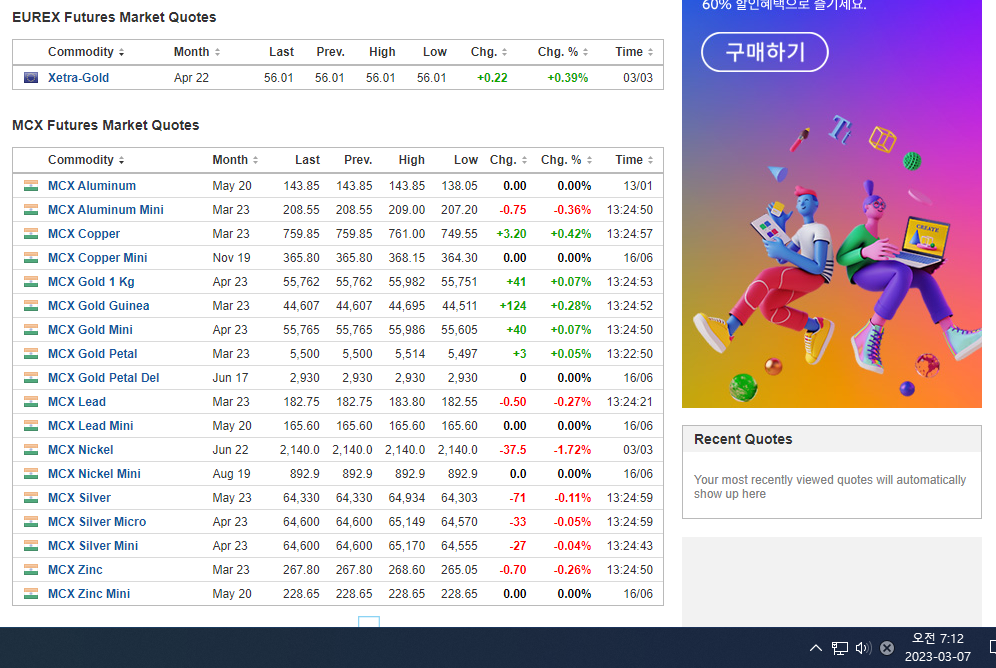Sort MCX table by Commodity column

tap(86, 160)
